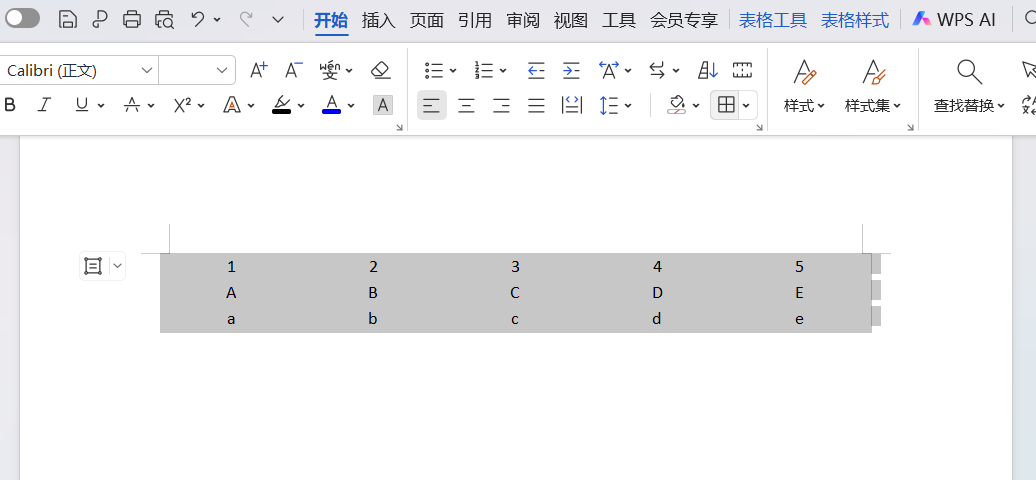1036x480 pixels.
Task: Pick the black highlight color pen
Action: 282,104
